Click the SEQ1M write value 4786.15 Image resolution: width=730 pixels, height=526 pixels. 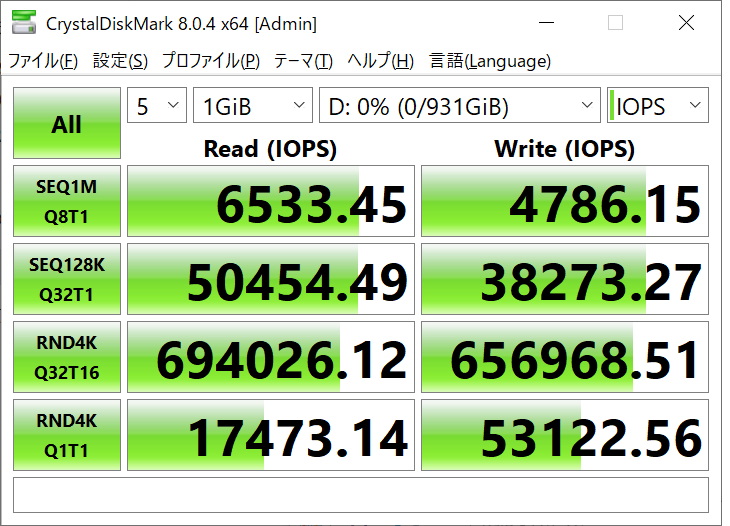click(x=565, y=201)
